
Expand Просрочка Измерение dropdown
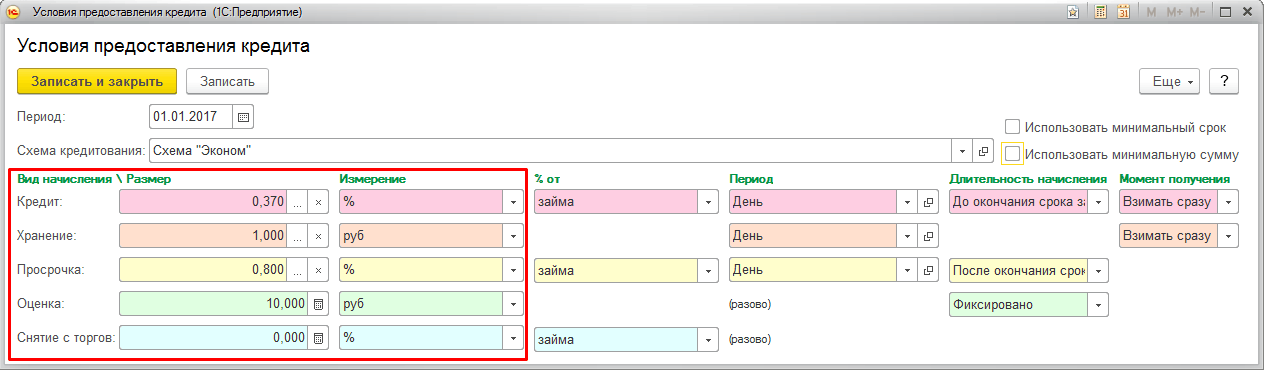(x=514, y=270)
